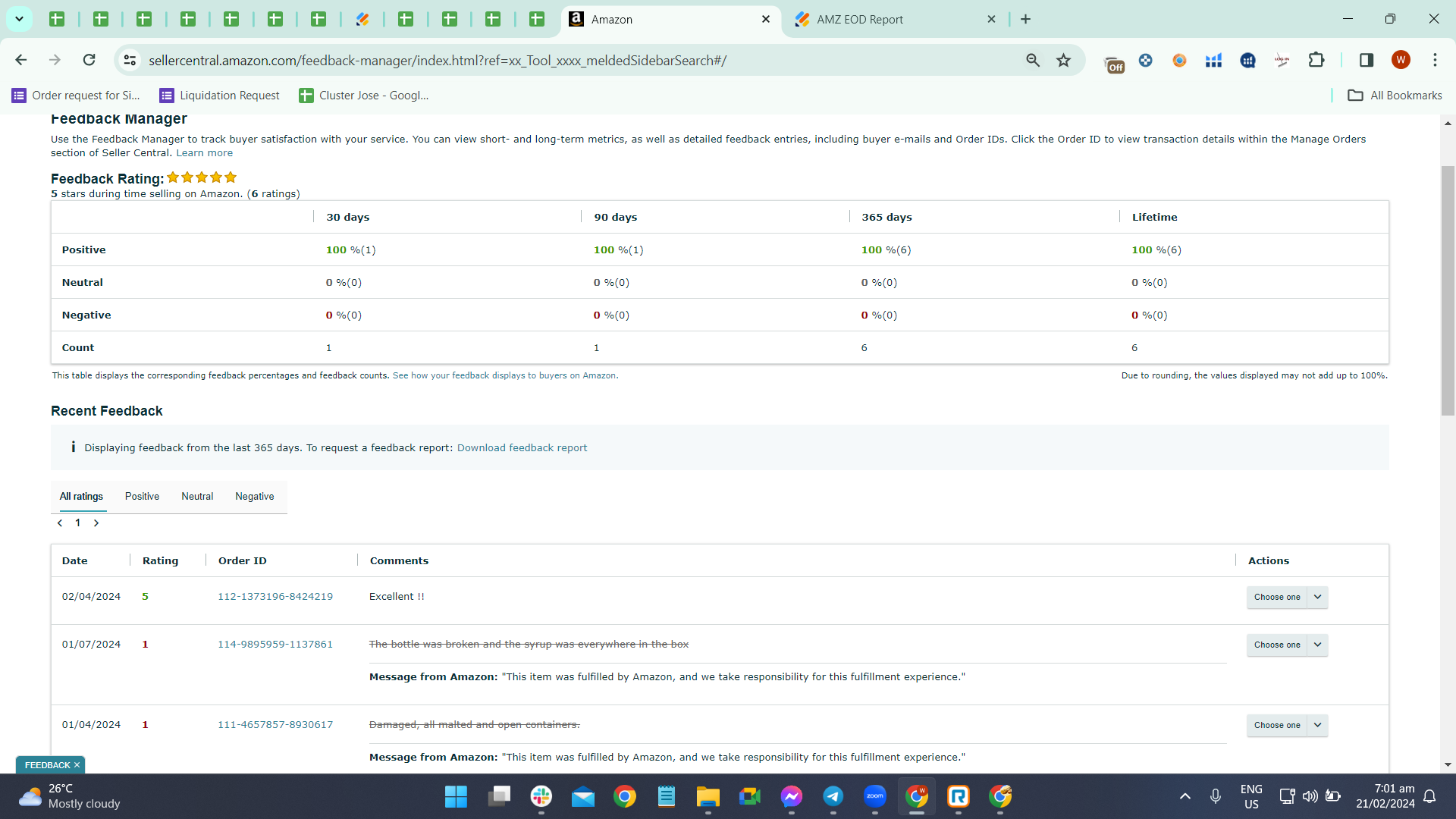Switch to the Neutral ratings tab
1456x819 pixels.
[x=197, y=496]
